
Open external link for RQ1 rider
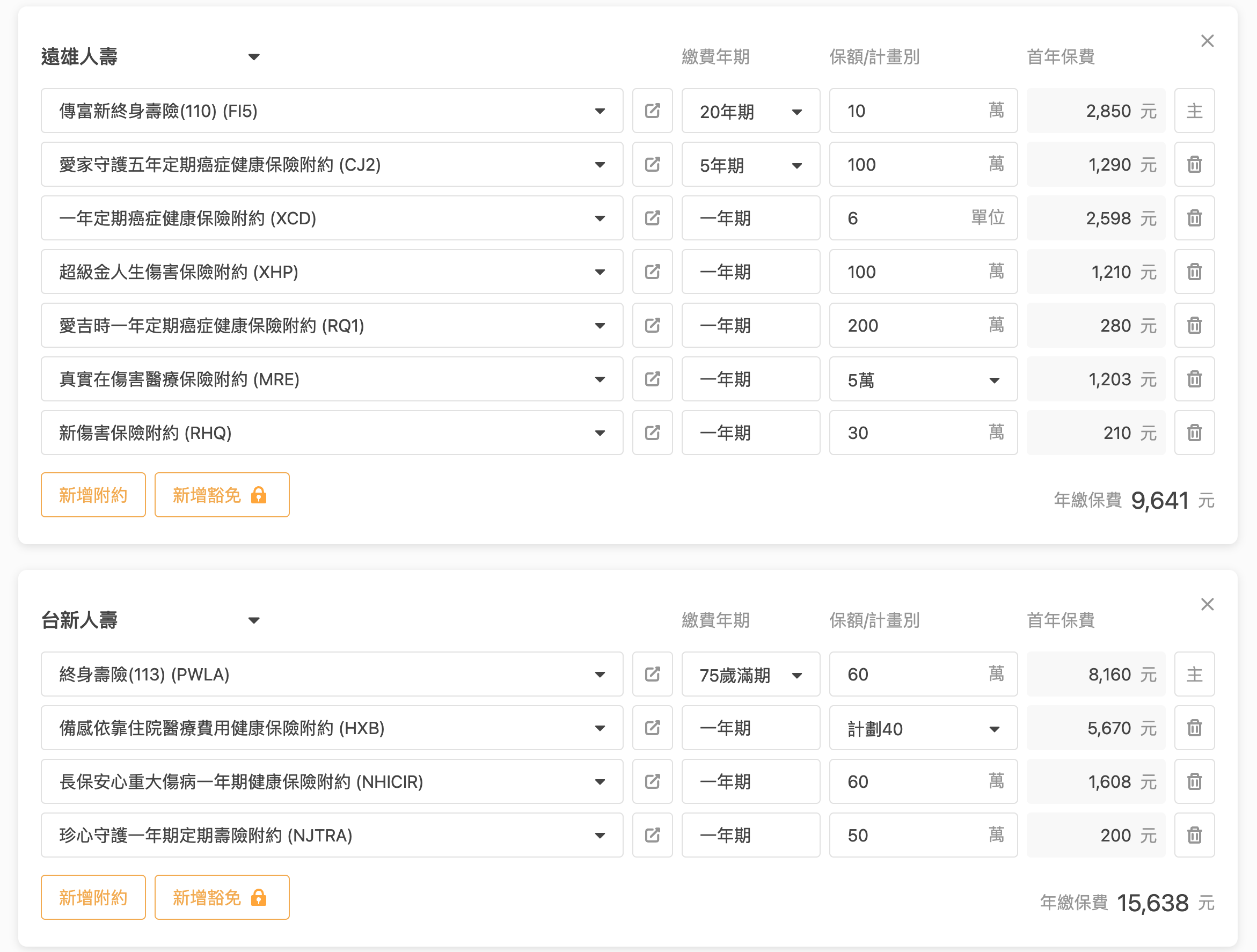click(x=652, y=326)
